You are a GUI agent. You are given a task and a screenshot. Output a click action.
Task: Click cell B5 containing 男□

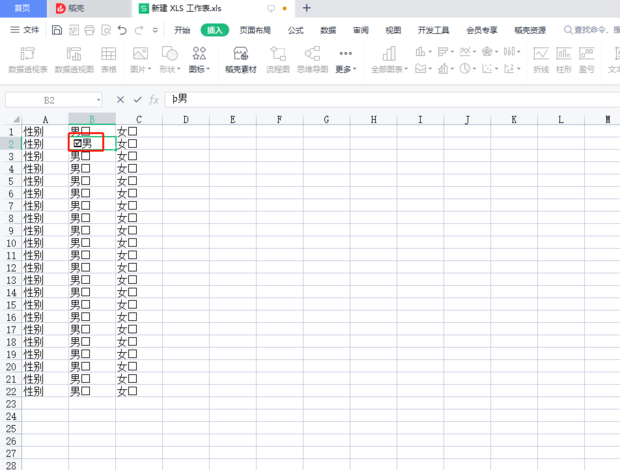point(92,181)
